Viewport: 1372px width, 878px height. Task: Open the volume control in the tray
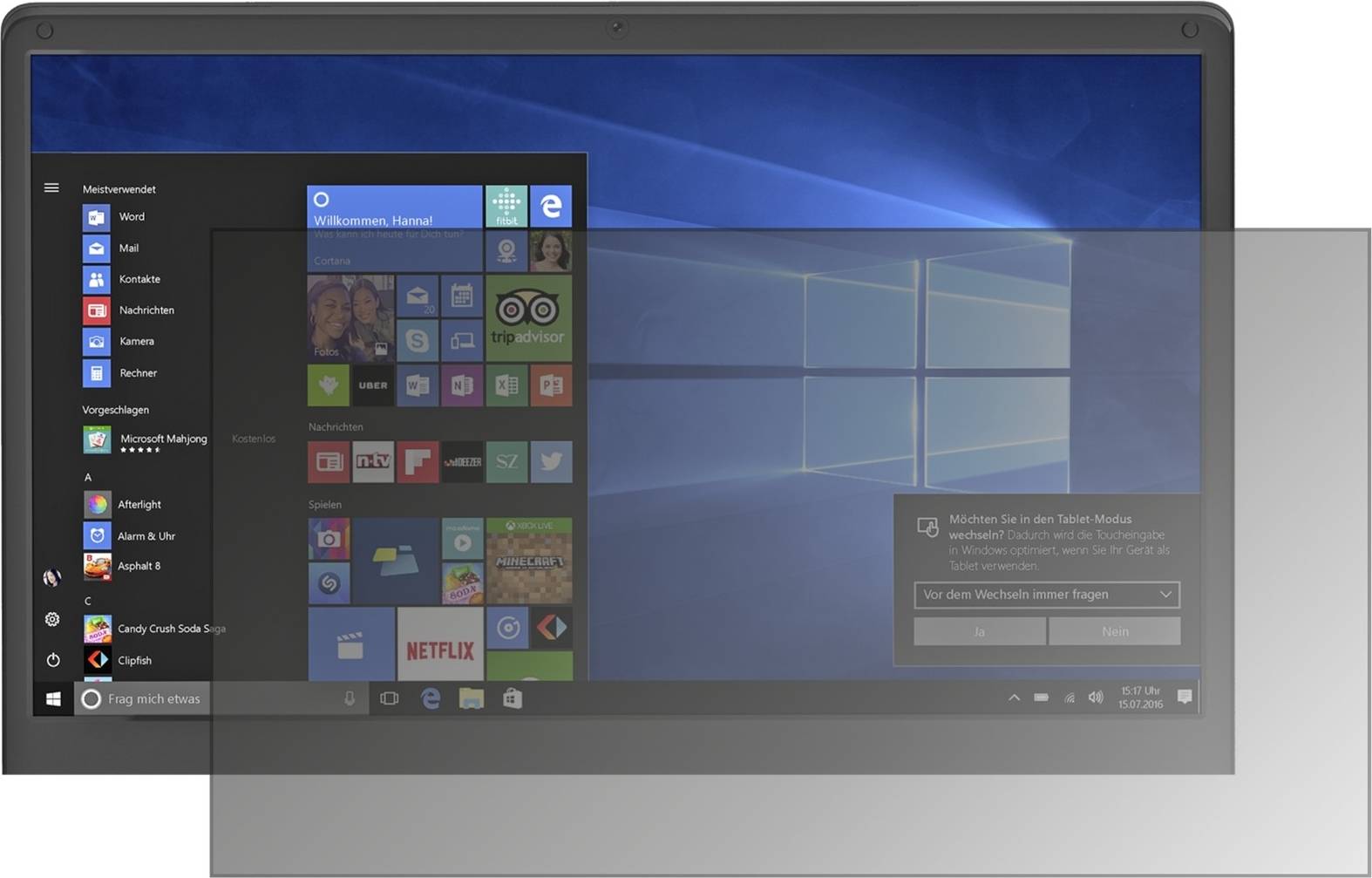click(1096, 698)
